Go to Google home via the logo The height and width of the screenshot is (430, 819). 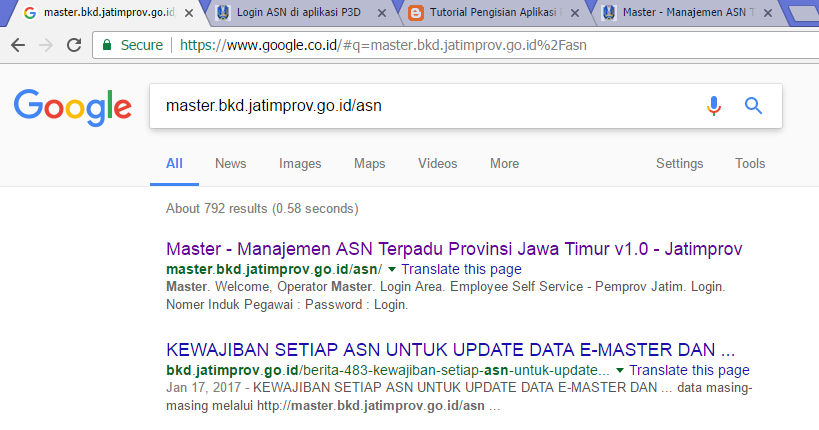coord(73,107)
